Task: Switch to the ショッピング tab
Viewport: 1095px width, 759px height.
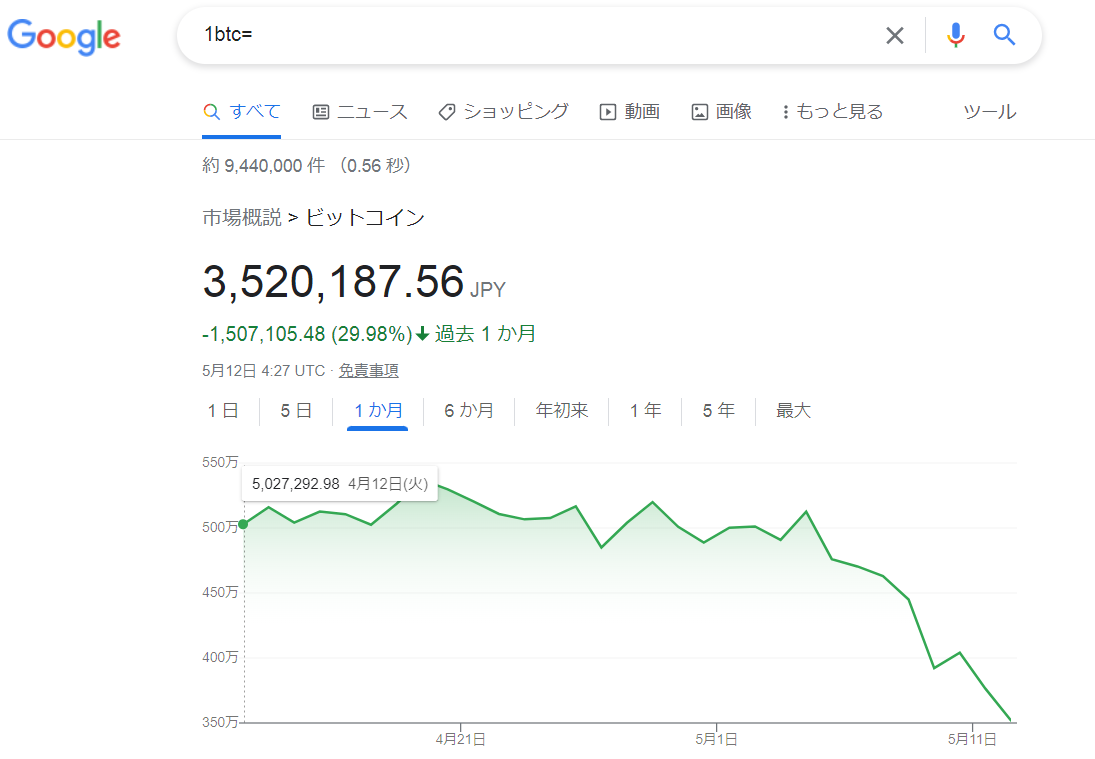Action: [504, 112]
